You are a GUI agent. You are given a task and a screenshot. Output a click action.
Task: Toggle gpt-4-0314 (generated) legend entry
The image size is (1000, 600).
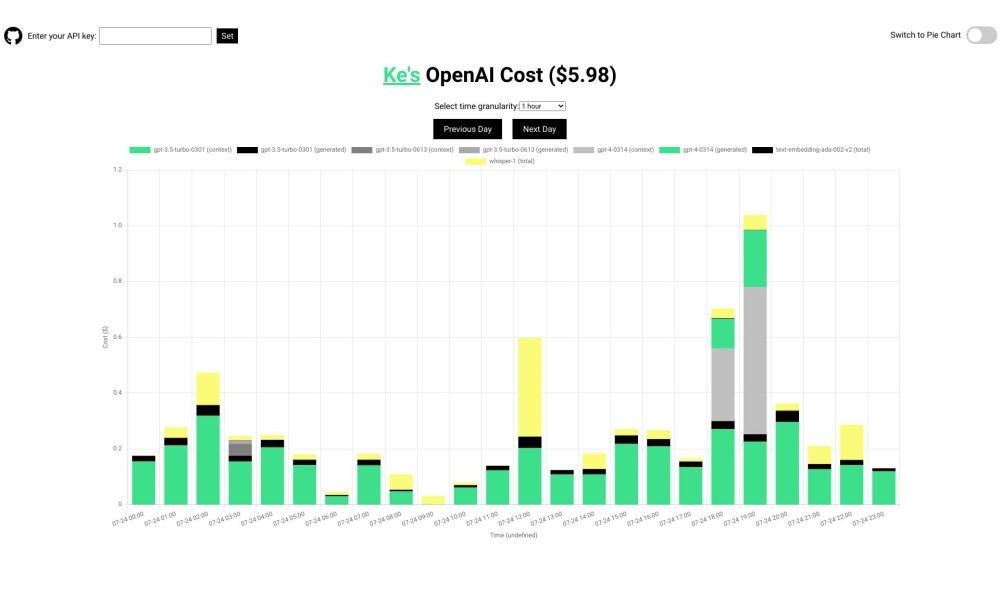pos(703,150)
